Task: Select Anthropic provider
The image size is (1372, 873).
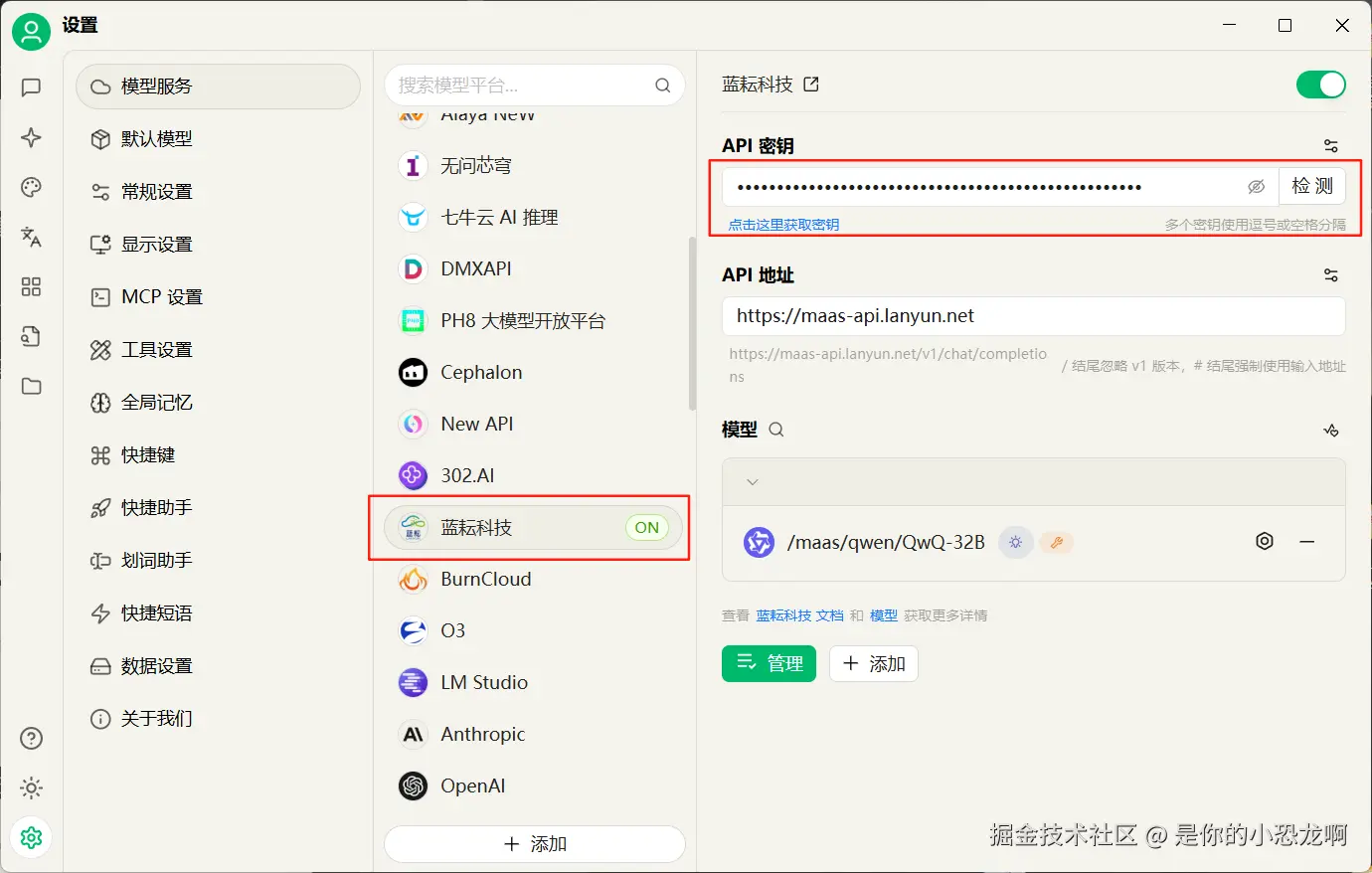Action: point(535,735)
